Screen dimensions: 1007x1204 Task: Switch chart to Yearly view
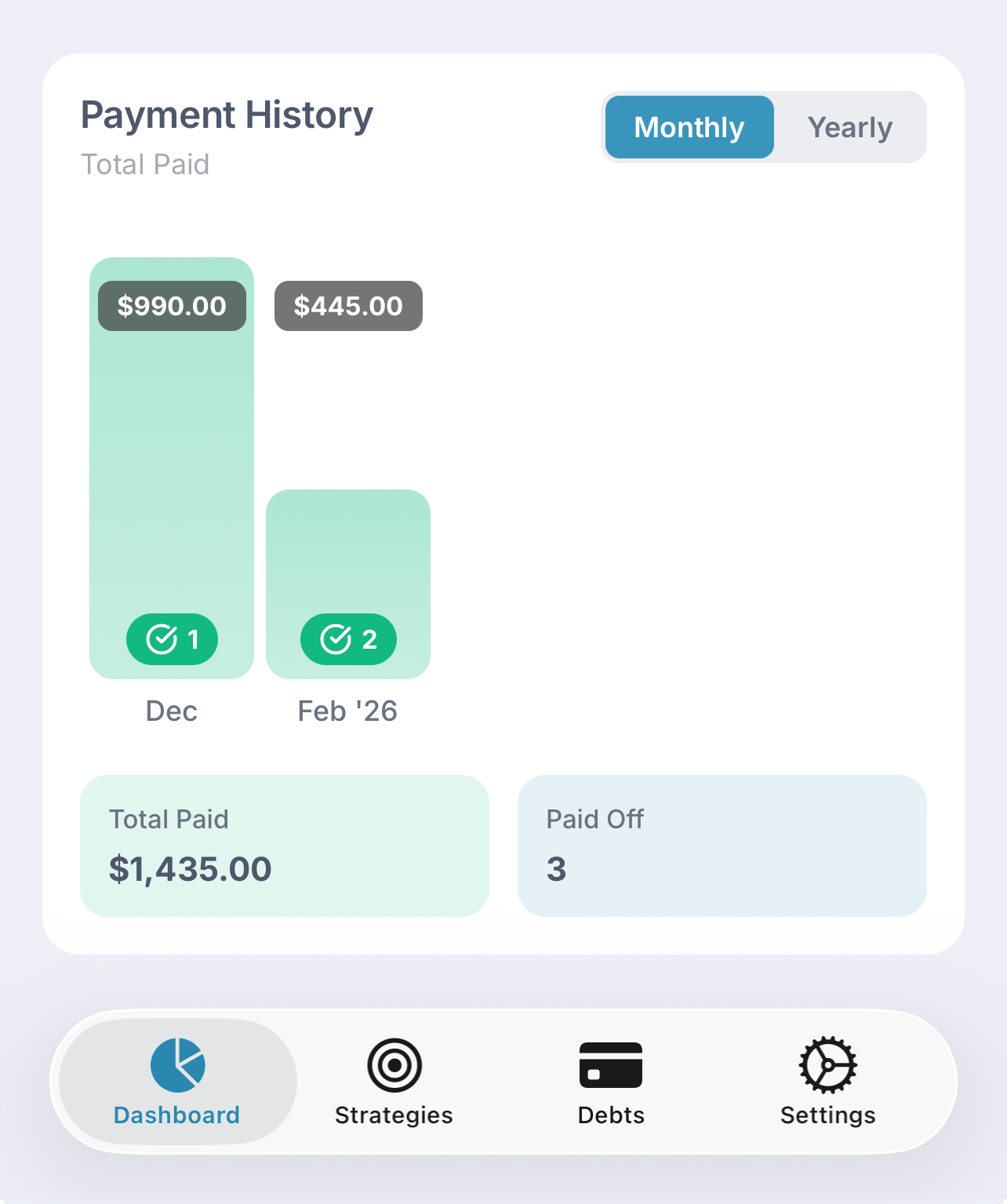(x=850, y=127)
